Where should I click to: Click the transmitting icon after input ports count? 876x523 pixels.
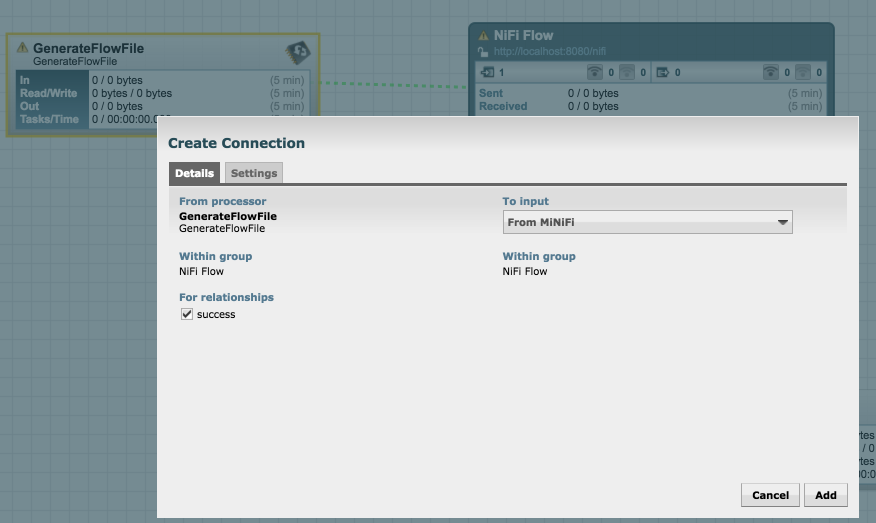tap(594, 72)
